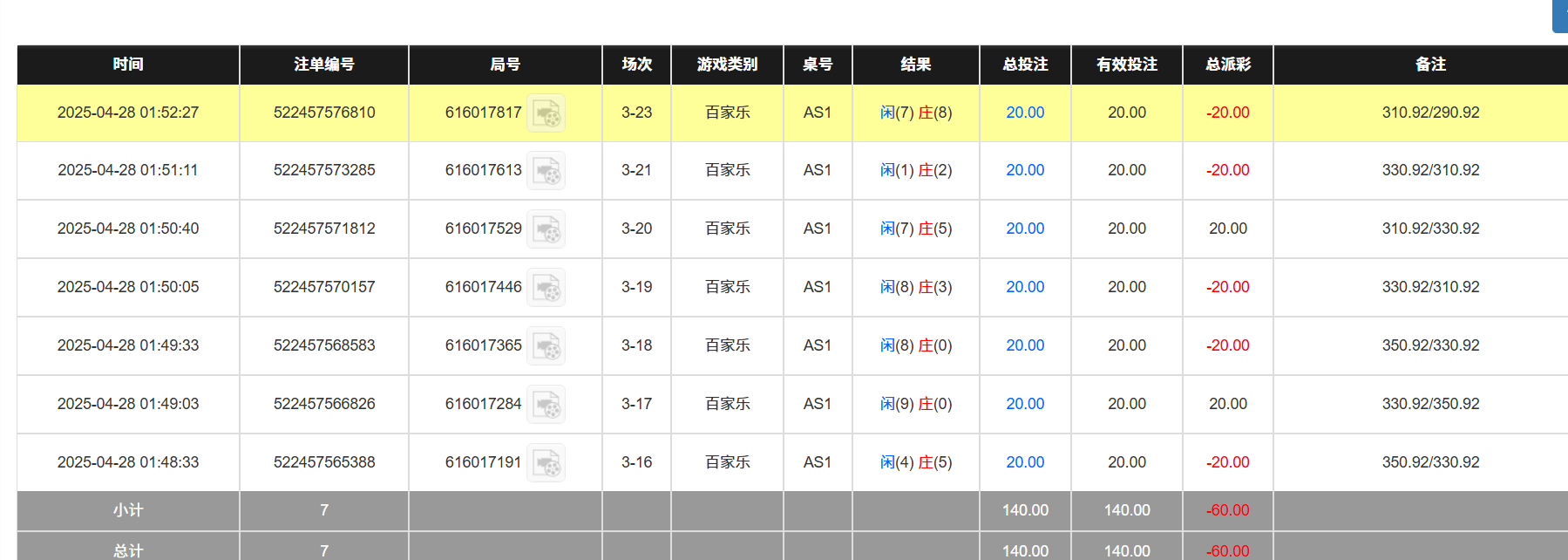Open replay icon for round 616017613
This screenshot has height=560, width=1568.
coord(546,171)
